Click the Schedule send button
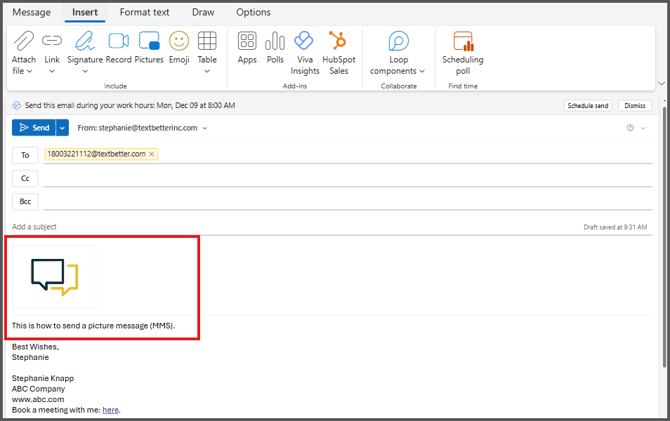Viewport: 670px width, 421px height. click(587, 105)
